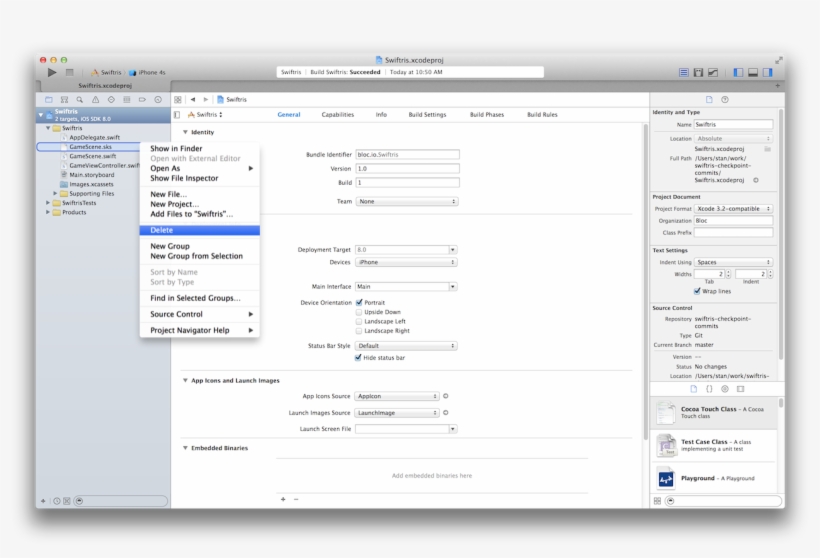Switch to the Capabilities tab
Viewport: 820px width, 558px height.
click(337, 115)
